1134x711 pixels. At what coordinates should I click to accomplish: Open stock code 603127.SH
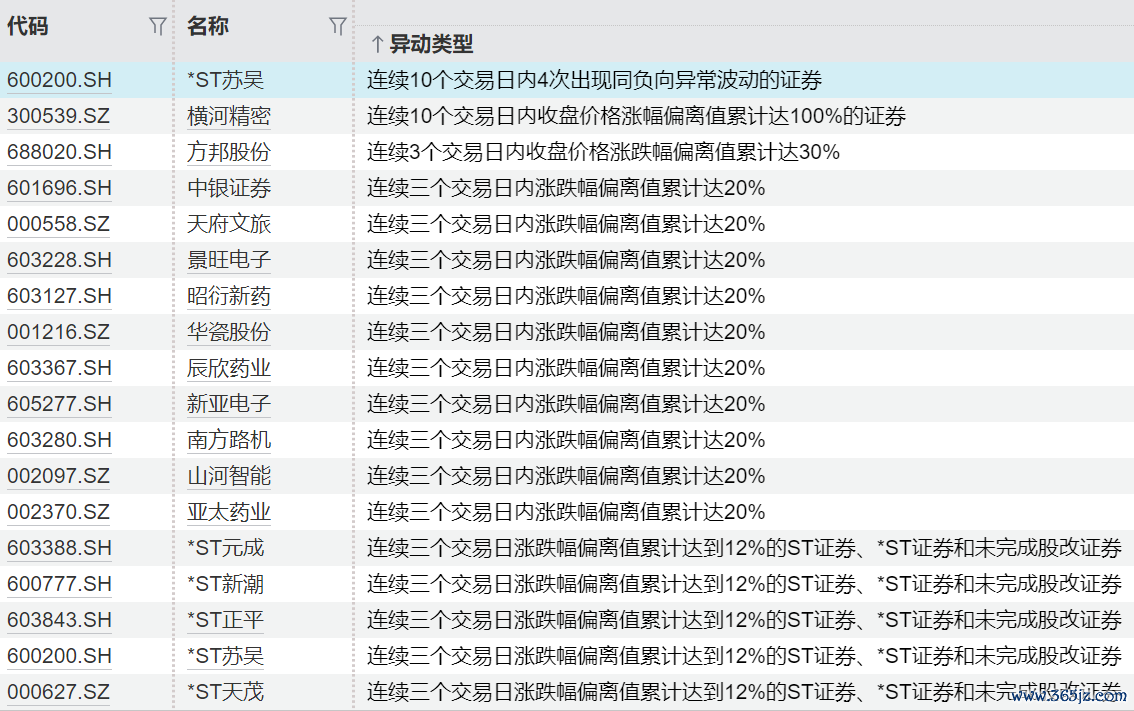point(59,296)
